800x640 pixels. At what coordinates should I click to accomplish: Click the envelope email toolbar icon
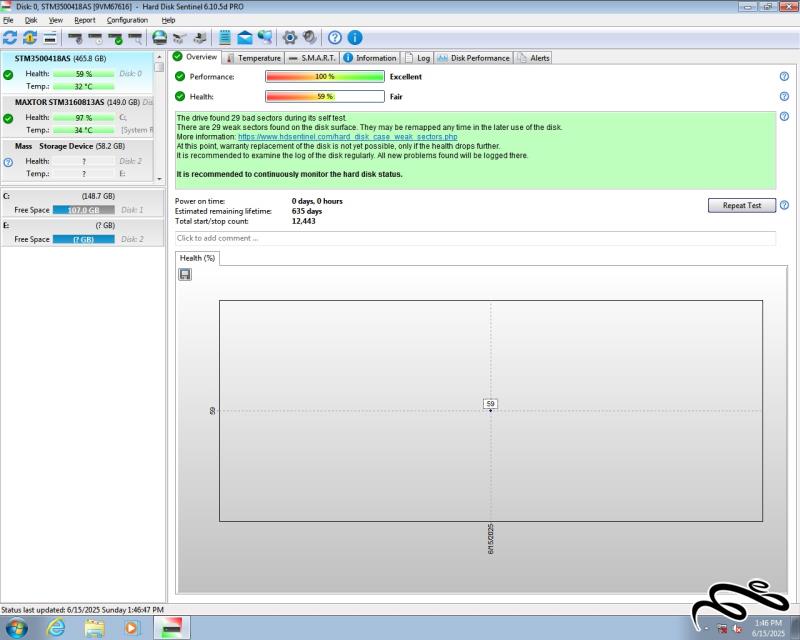click(x=244, y=38)
